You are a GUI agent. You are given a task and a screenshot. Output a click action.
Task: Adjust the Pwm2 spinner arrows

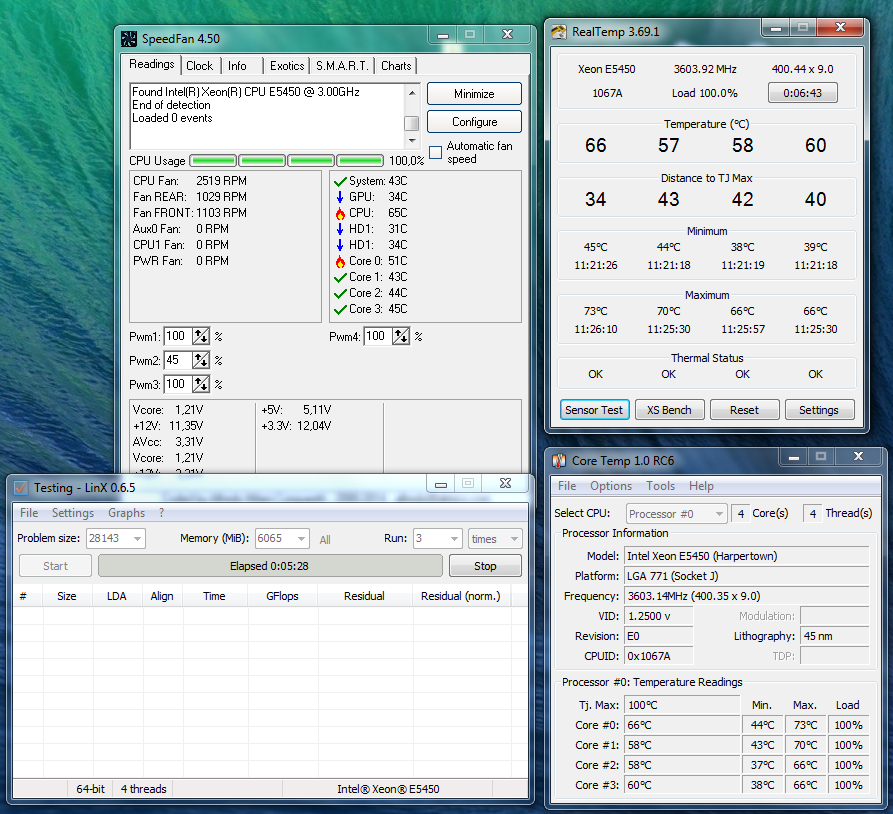pos(200,360)
